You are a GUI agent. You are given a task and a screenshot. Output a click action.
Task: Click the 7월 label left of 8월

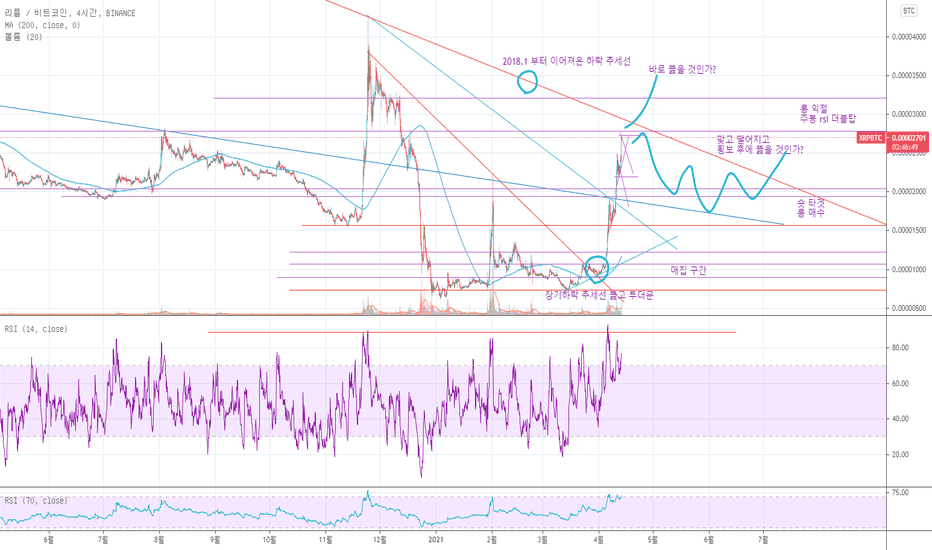pyautogui.click(x=103, y=540)
